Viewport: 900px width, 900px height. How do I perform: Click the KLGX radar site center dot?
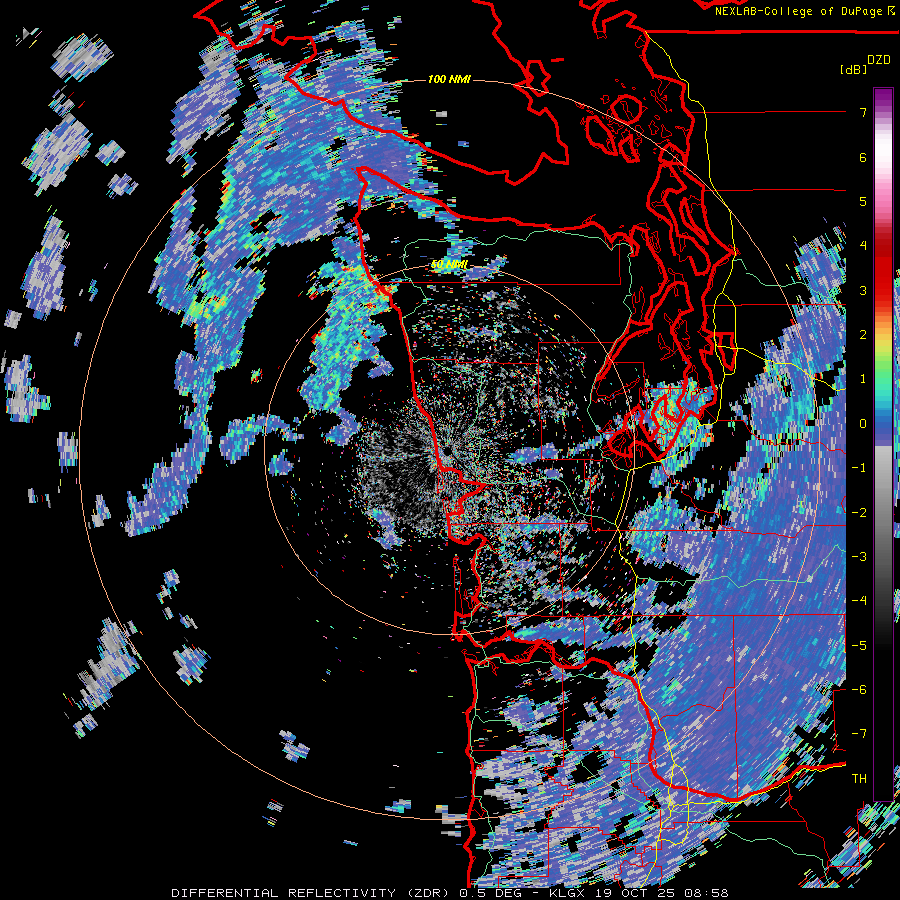pos(446,453)
